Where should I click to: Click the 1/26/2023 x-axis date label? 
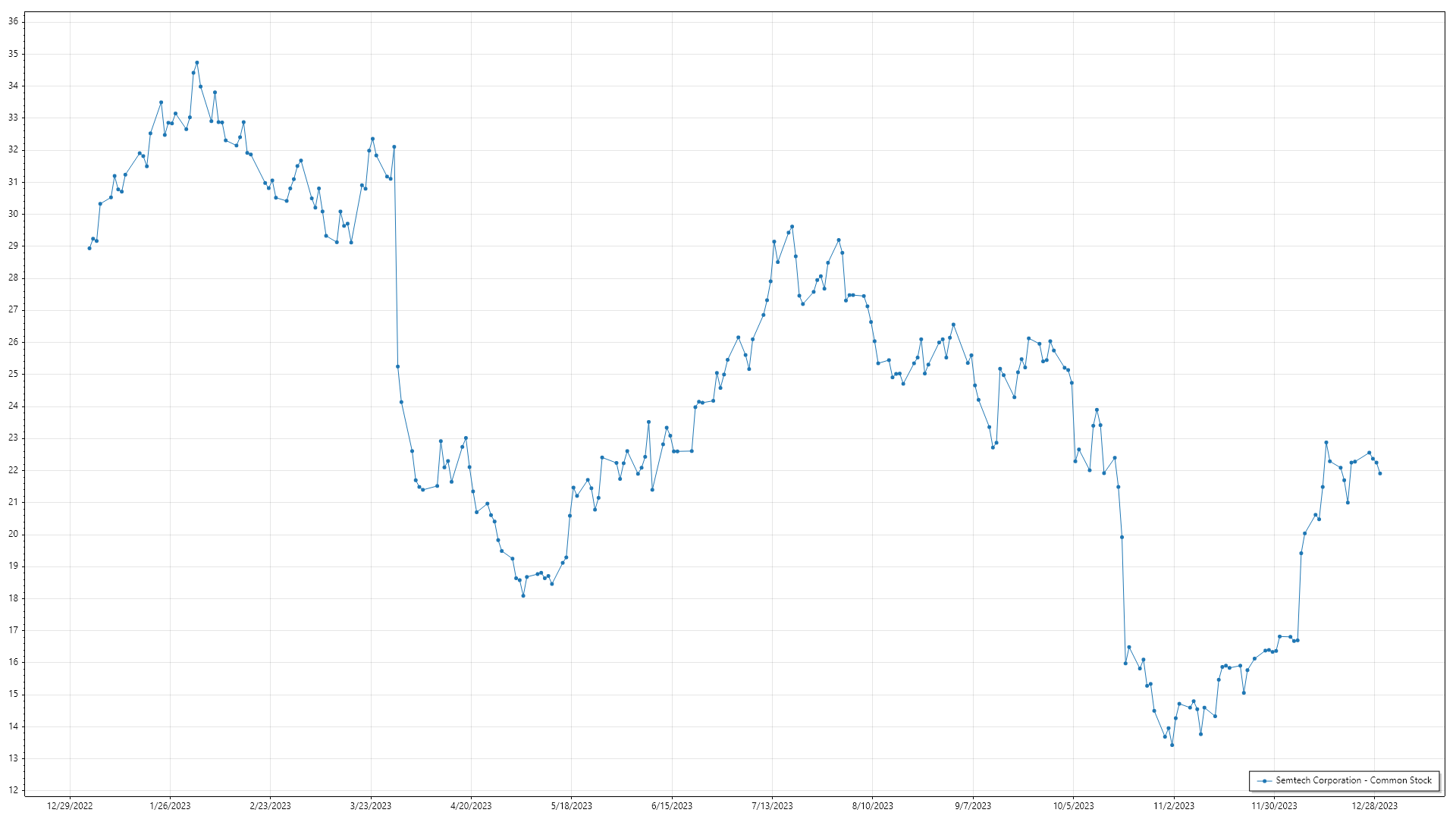tap(170, 806)
